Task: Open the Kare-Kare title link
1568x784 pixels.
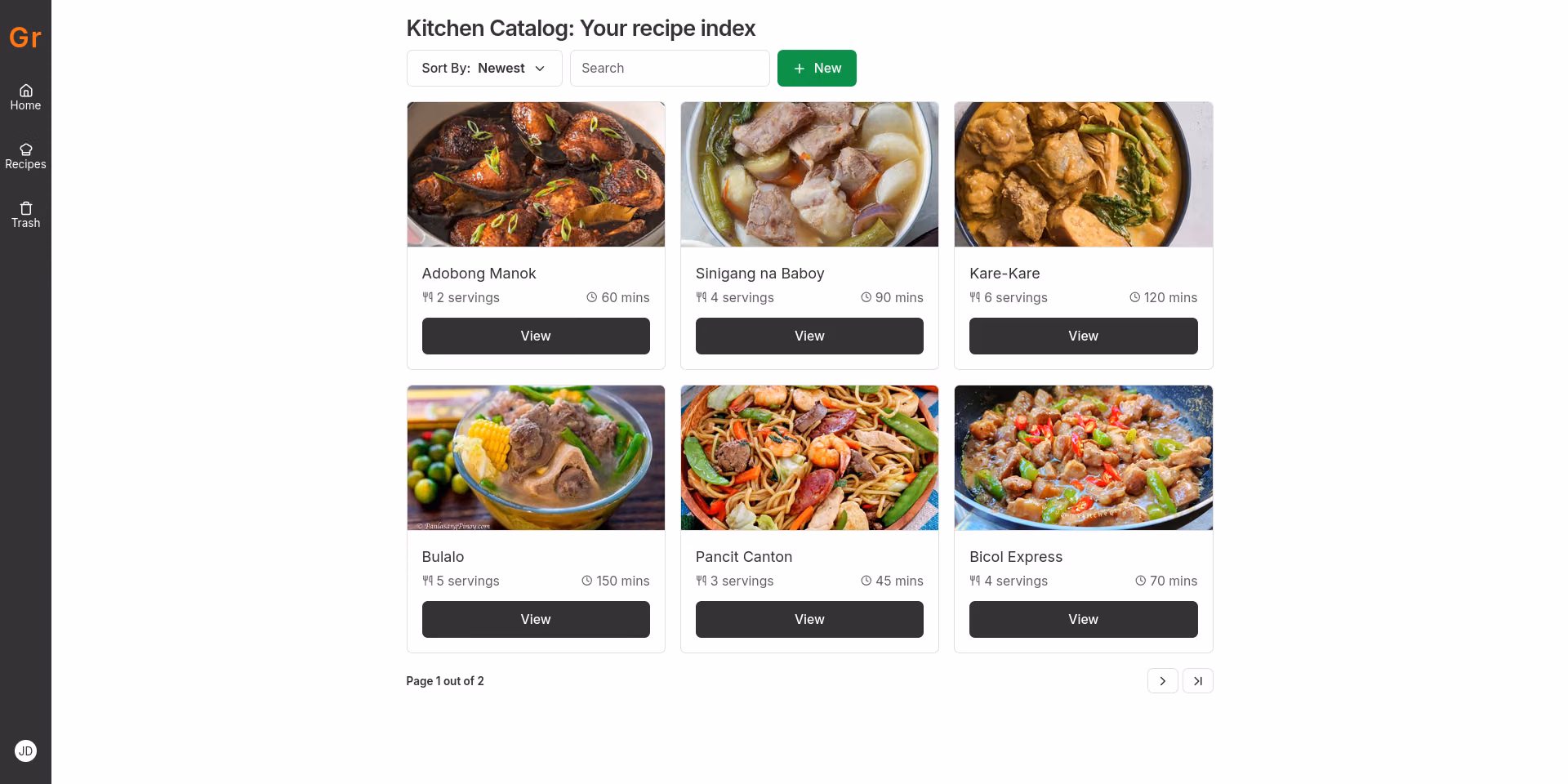Action: pyautogui.click(x=1004, y=274)
